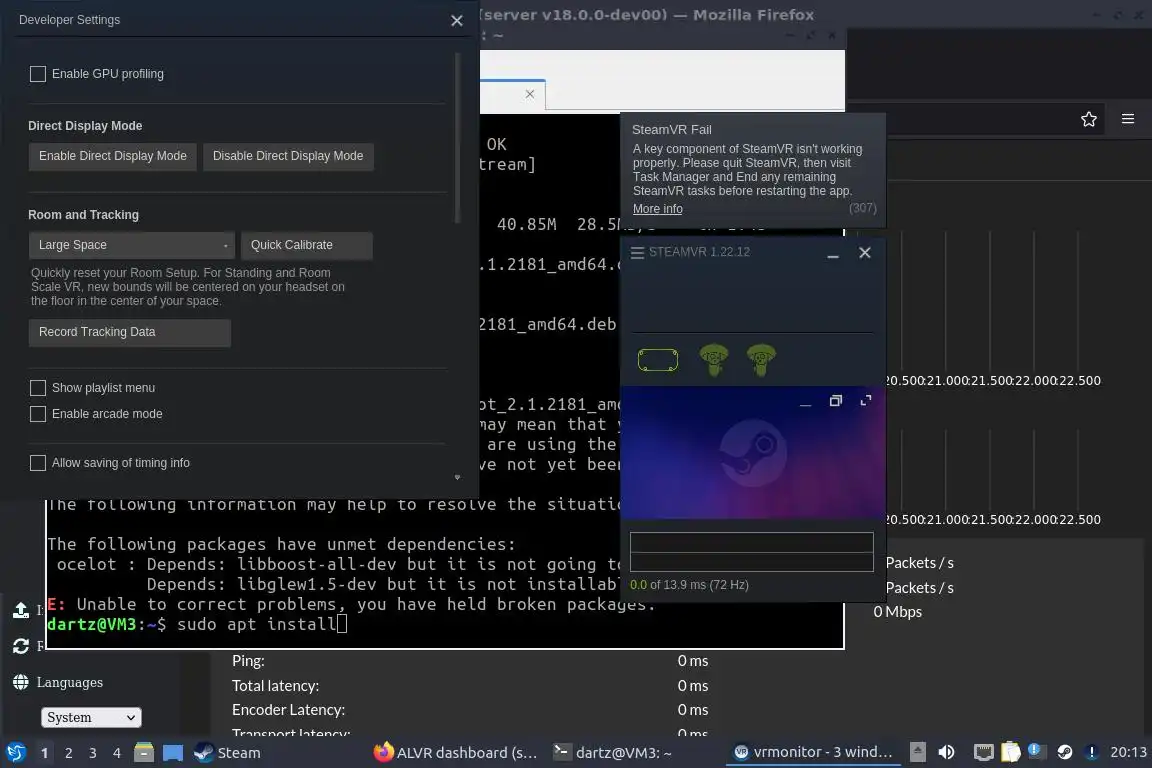Open the System language dropdown
The height and width of the screenshot is (768, 1152).
[91, 717]
